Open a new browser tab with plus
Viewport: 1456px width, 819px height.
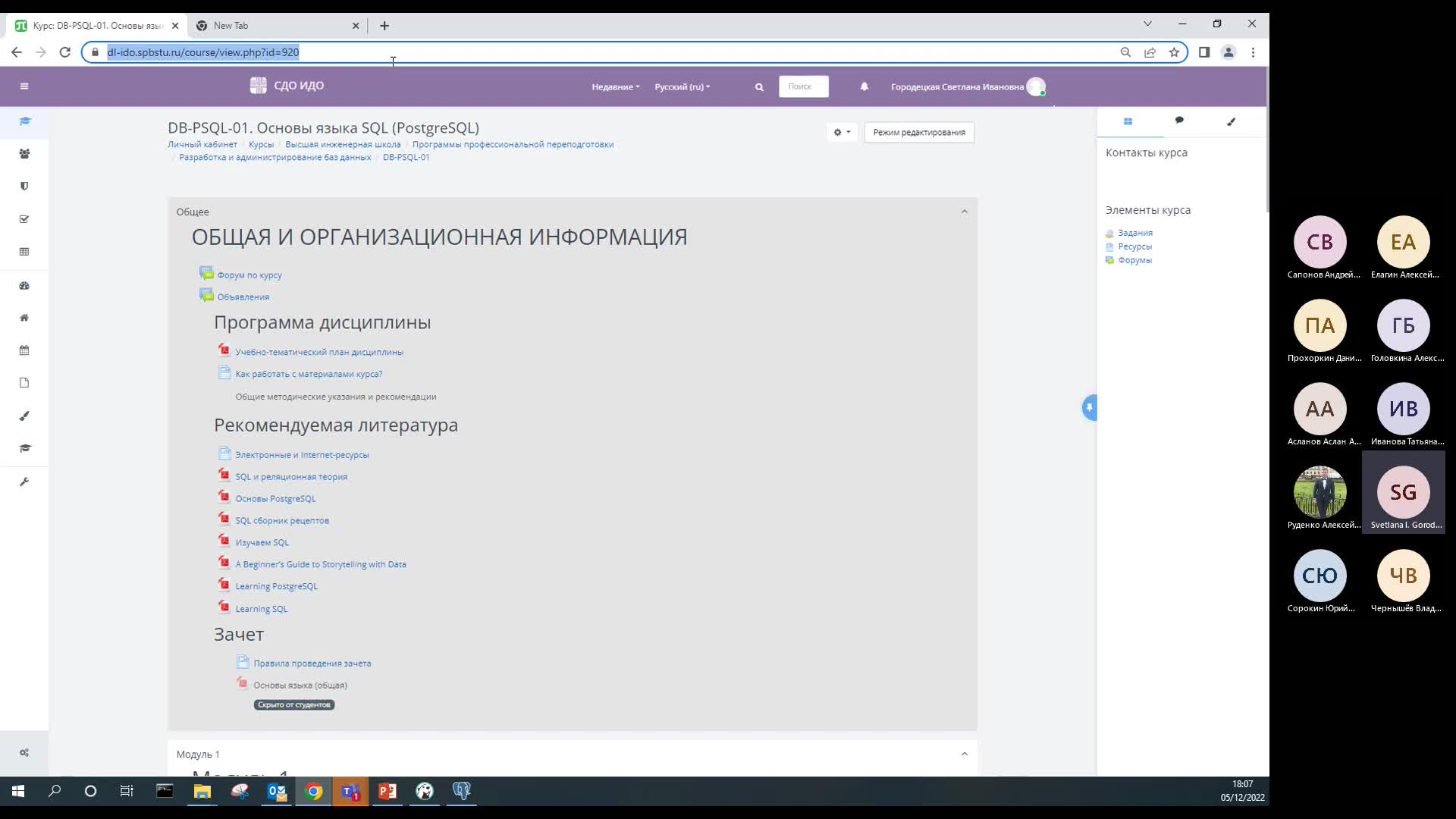point(384,26)
